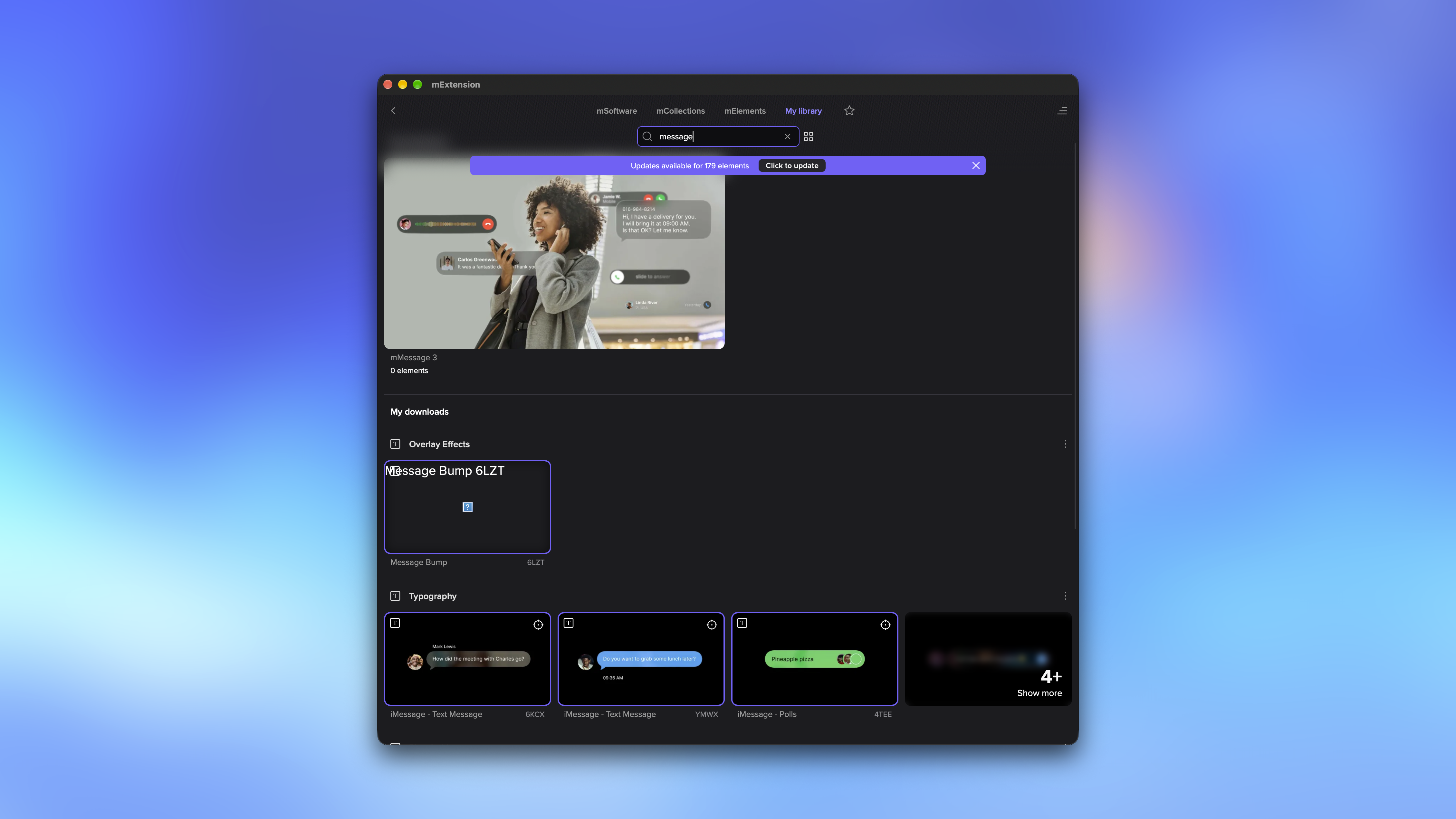The image size is (1456, 819).
Task: Clear the search text with the X icon
Action: coord(787,137)
